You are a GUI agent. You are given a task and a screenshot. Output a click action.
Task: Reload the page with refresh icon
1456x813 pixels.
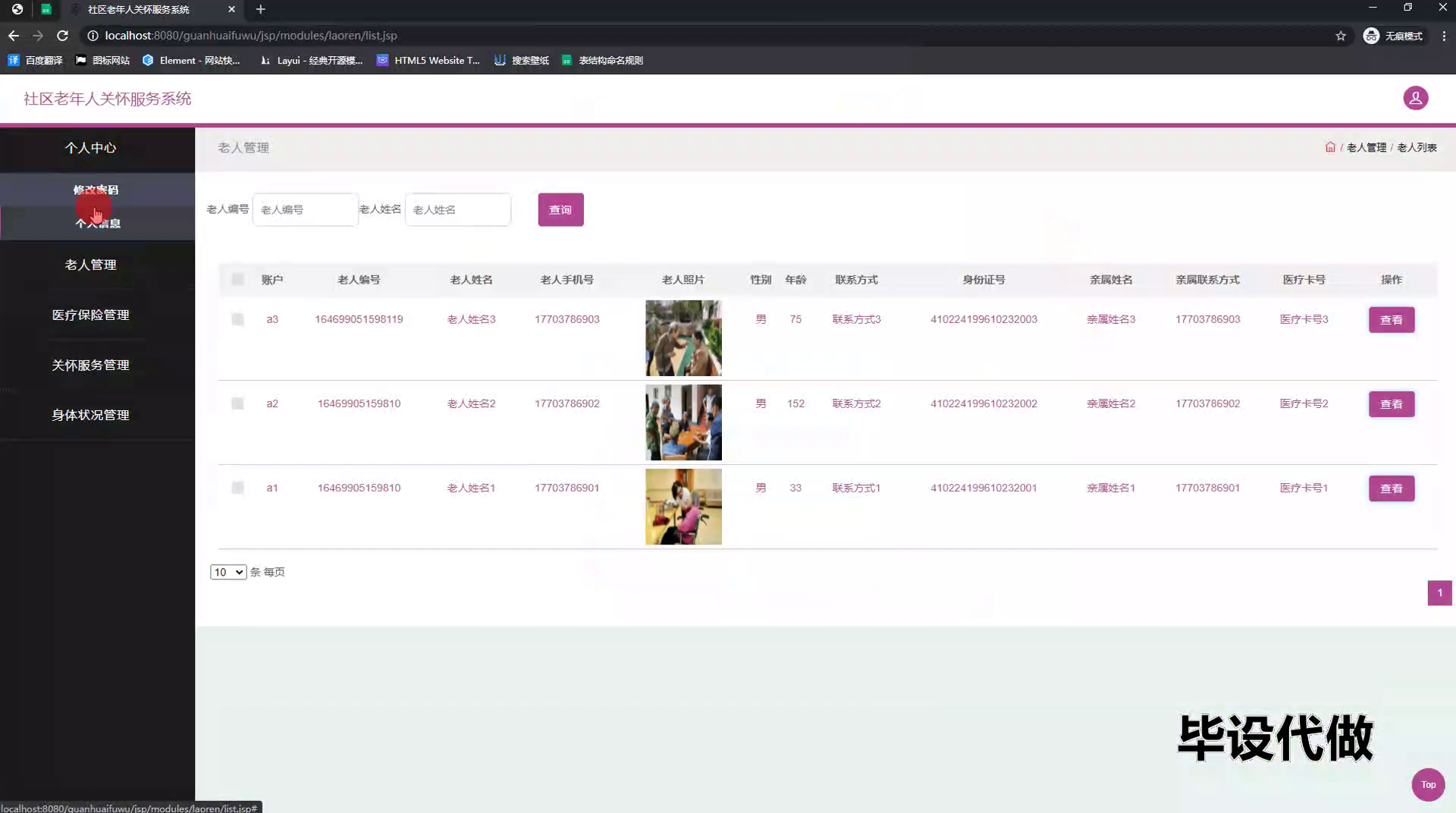coord(62,36)
